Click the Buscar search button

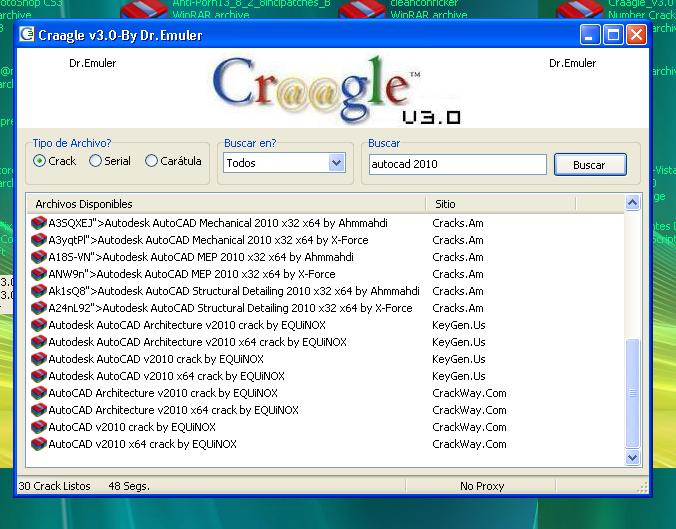click(590, 165)
